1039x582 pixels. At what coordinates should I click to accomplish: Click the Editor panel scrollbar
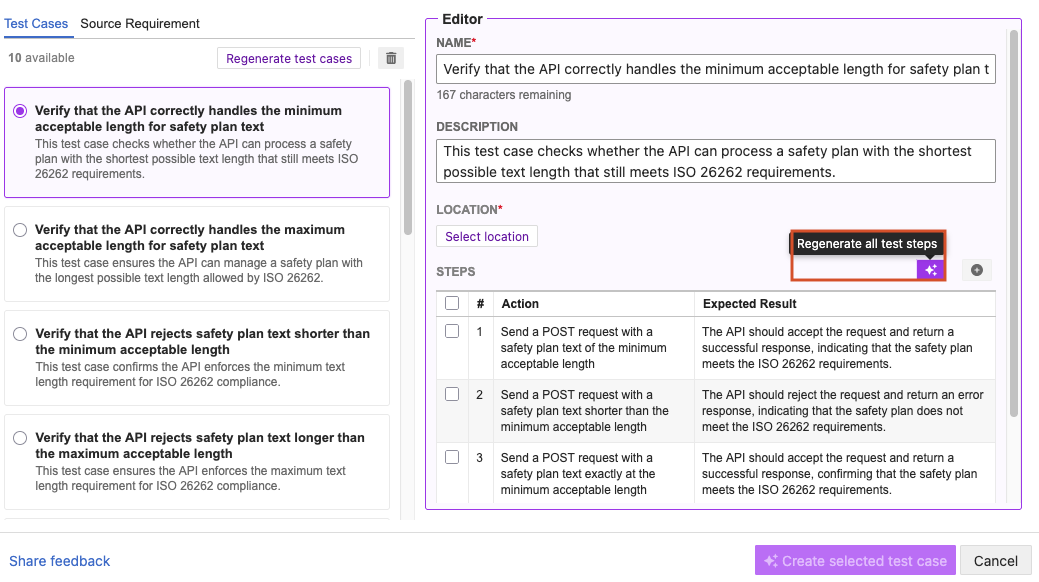1014,223
